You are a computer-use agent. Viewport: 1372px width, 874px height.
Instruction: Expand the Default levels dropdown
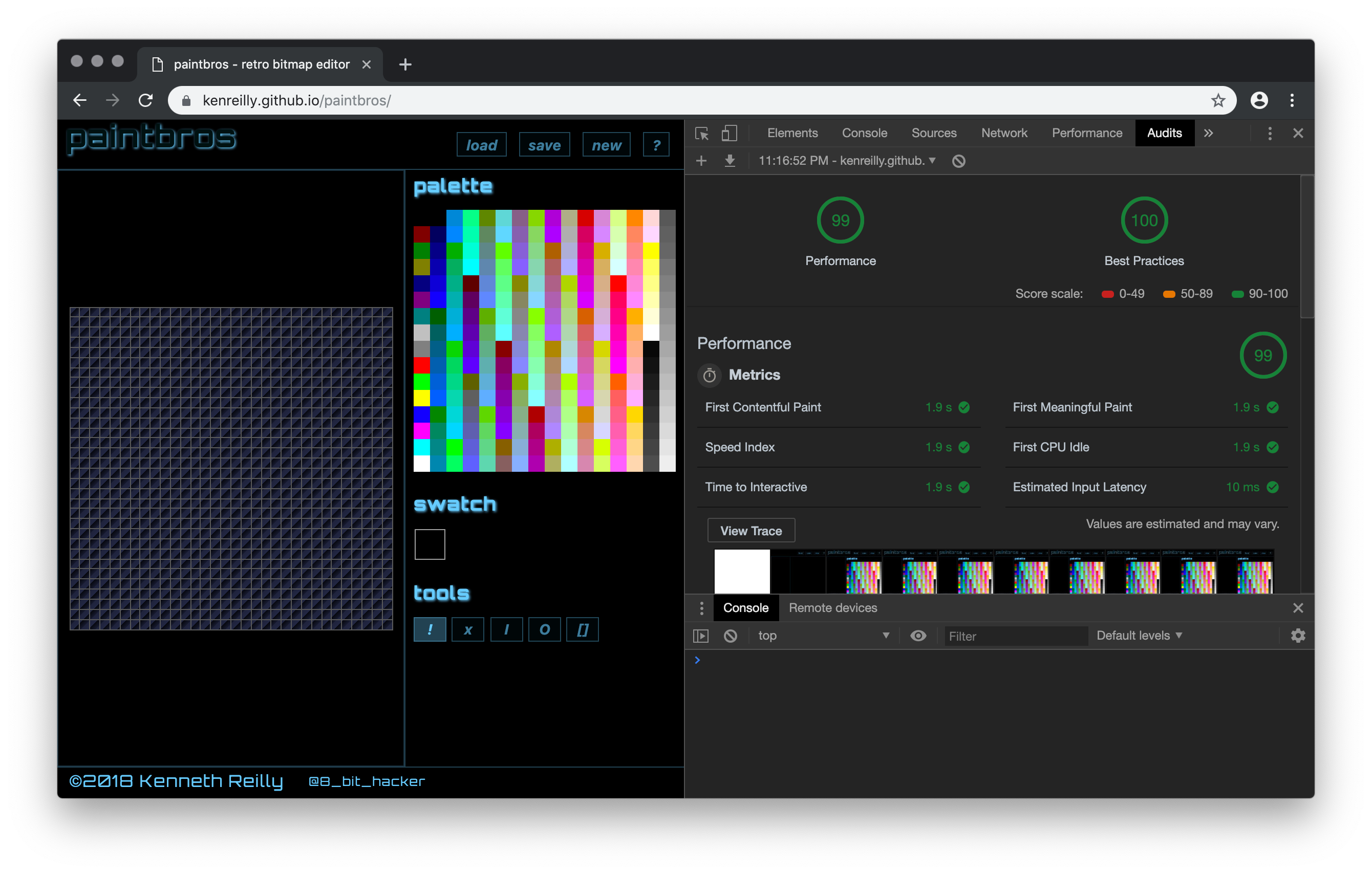pos(1139,636)
